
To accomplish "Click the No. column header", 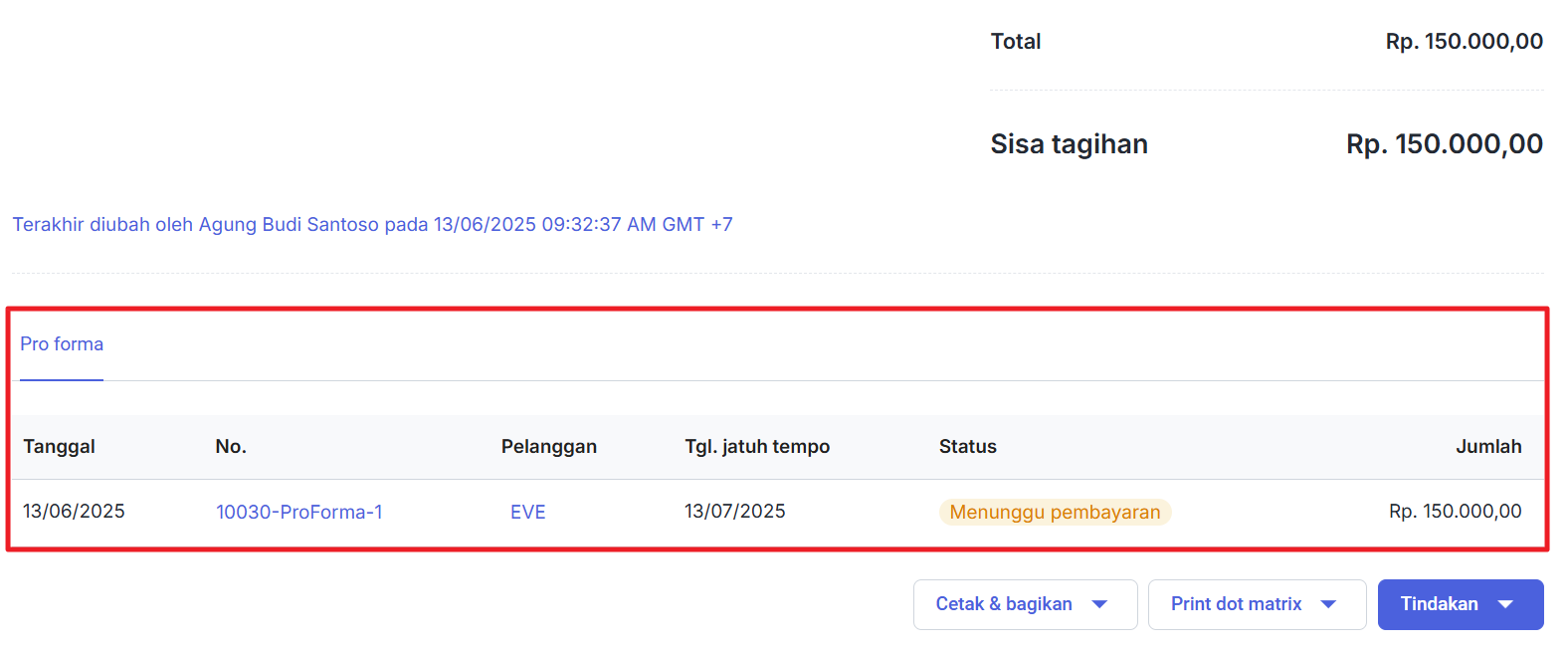I will tap(231, 447).
